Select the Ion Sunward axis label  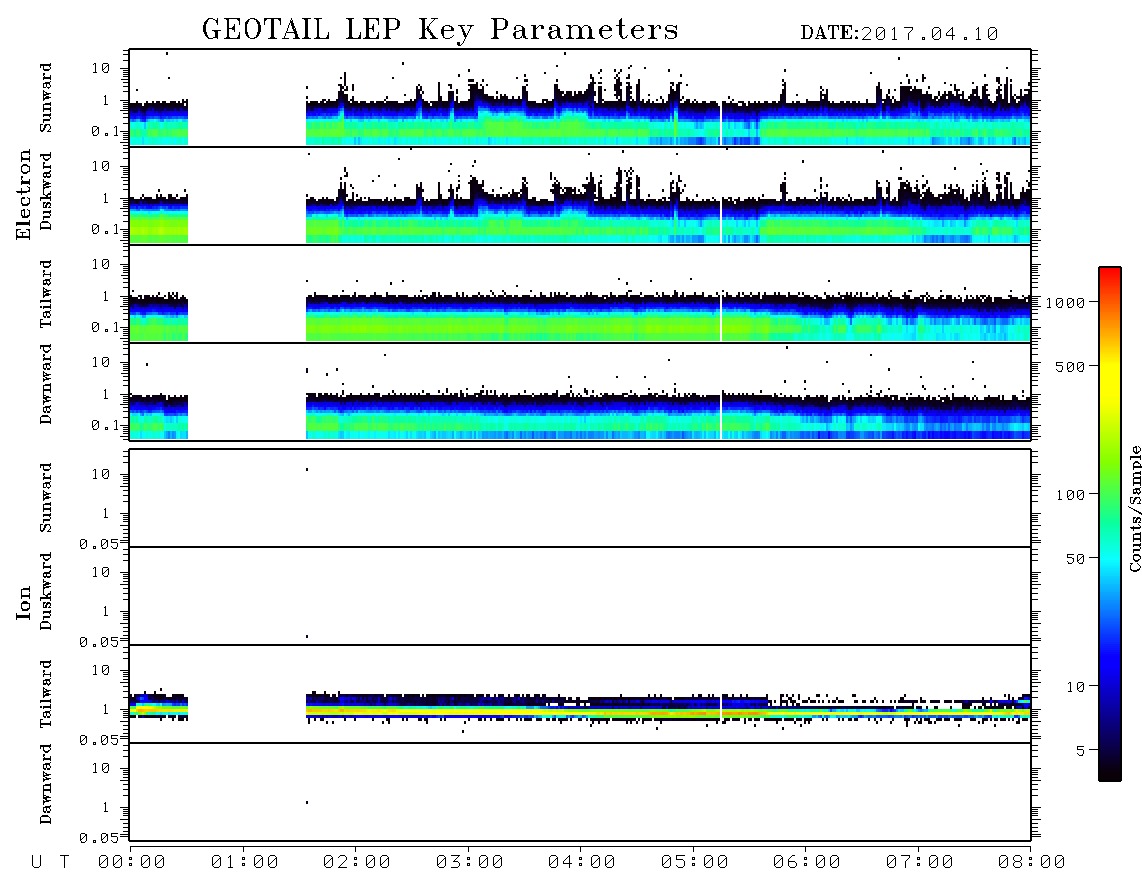click(x=46, y=498)
